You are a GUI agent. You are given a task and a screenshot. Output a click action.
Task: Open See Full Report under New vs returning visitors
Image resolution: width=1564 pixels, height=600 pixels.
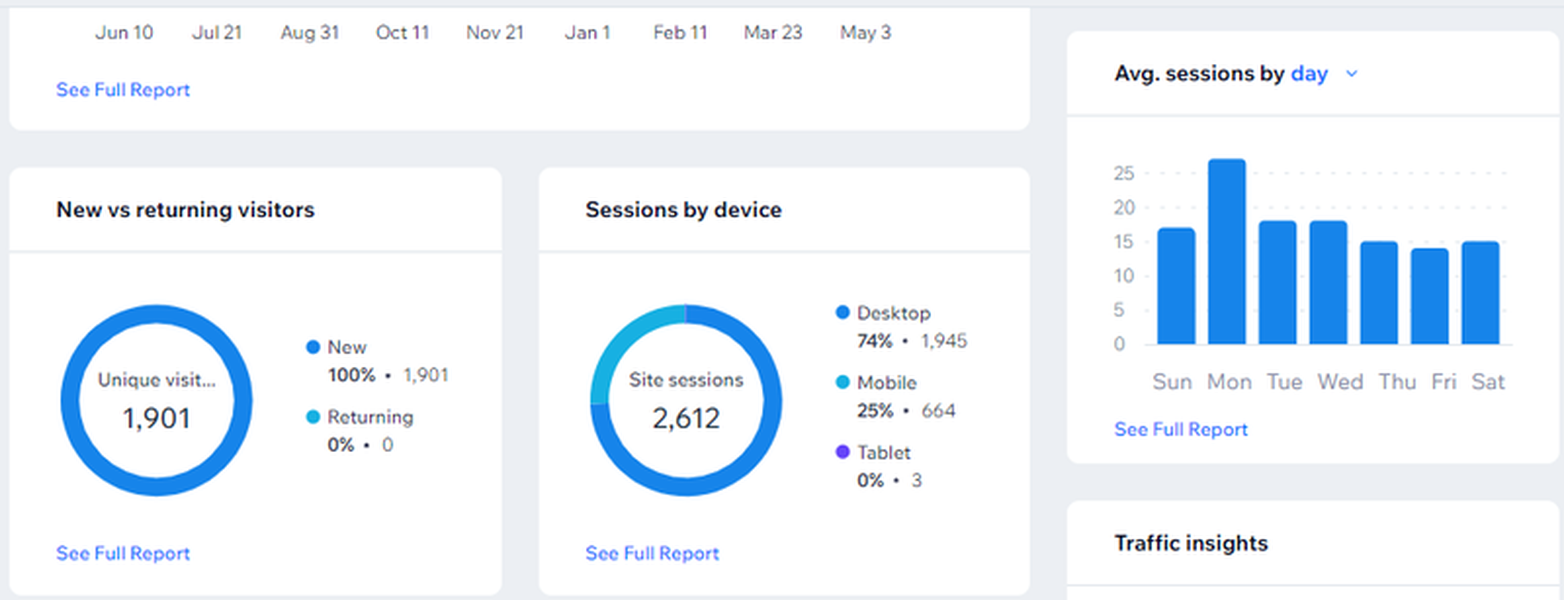[123, 553]
